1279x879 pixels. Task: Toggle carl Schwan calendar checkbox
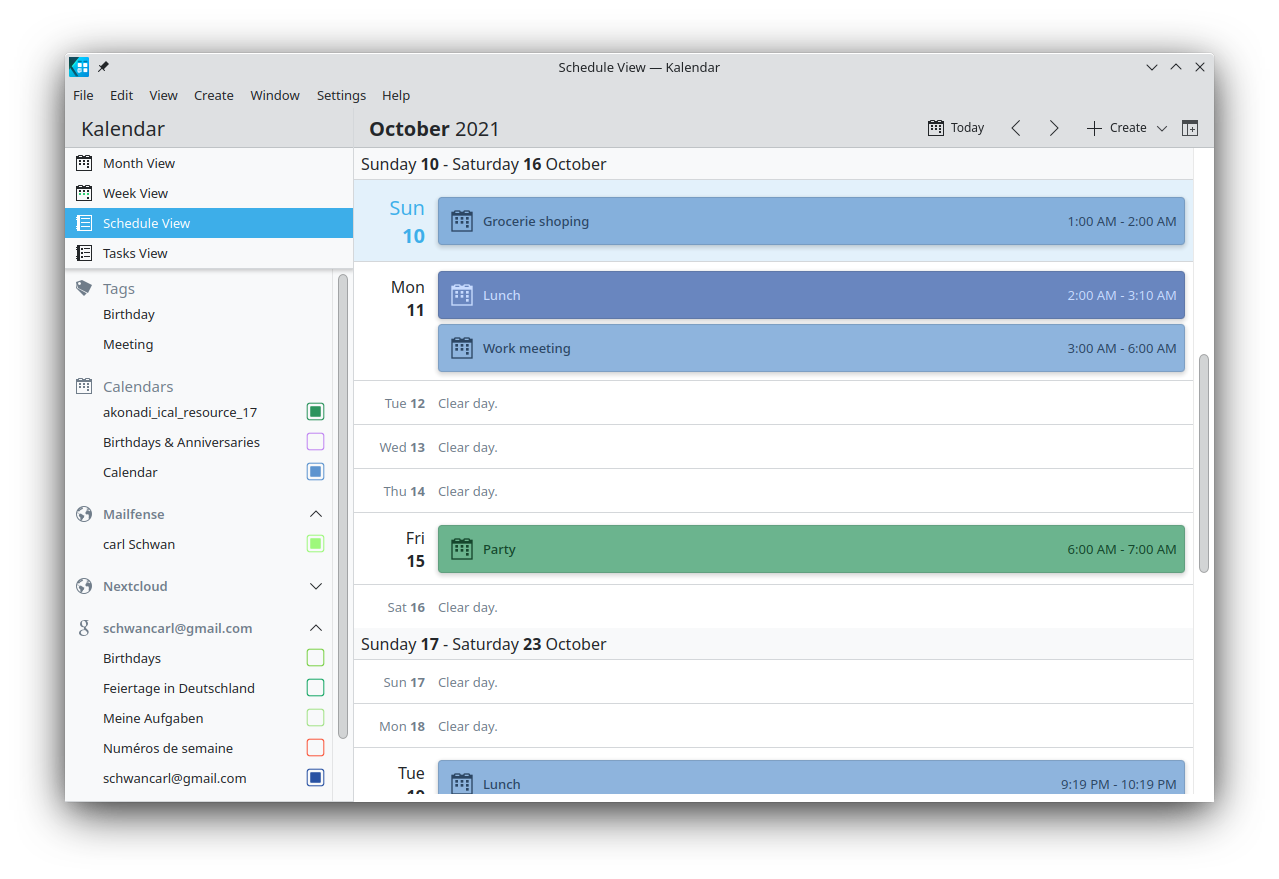pos(315,544)
